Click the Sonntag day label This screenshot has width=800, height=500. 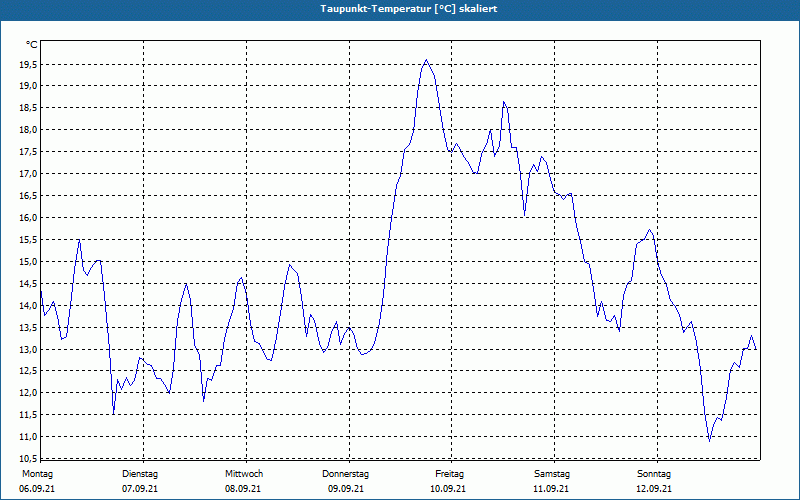pos(654,474)
